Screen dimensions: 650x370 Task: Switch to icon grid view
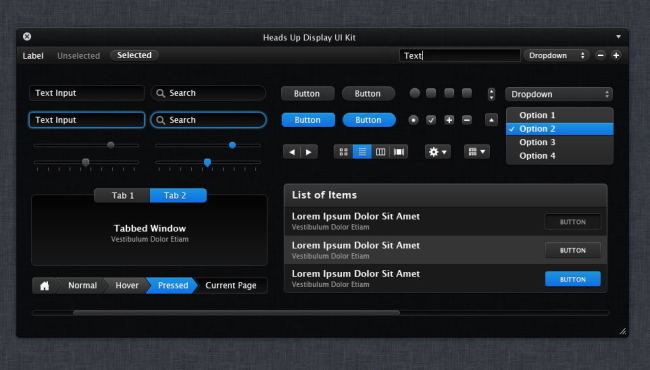[x=343, y=152]
